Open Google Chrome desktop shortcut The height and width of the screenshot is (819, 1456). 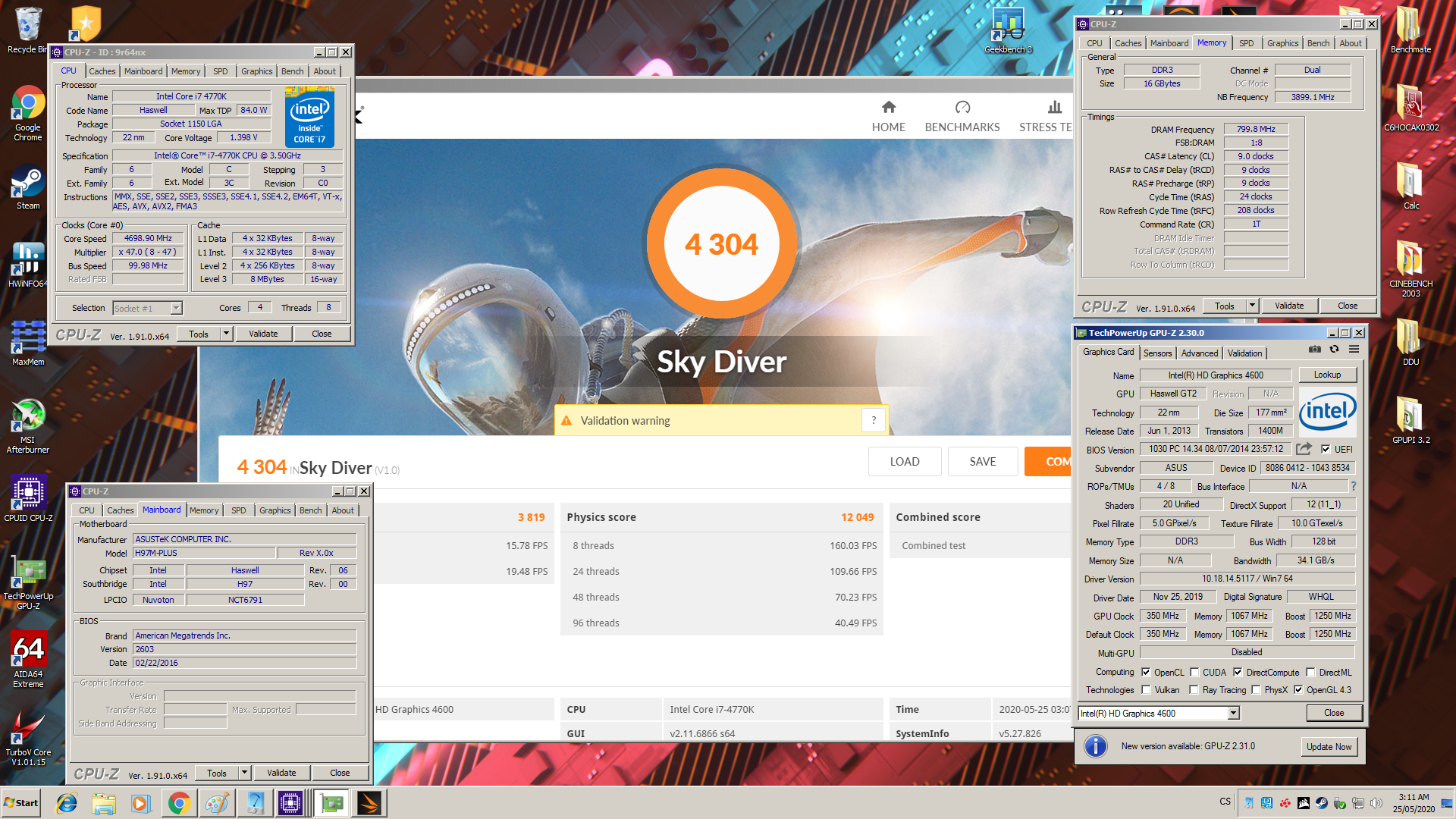click(x=28, y=114)
